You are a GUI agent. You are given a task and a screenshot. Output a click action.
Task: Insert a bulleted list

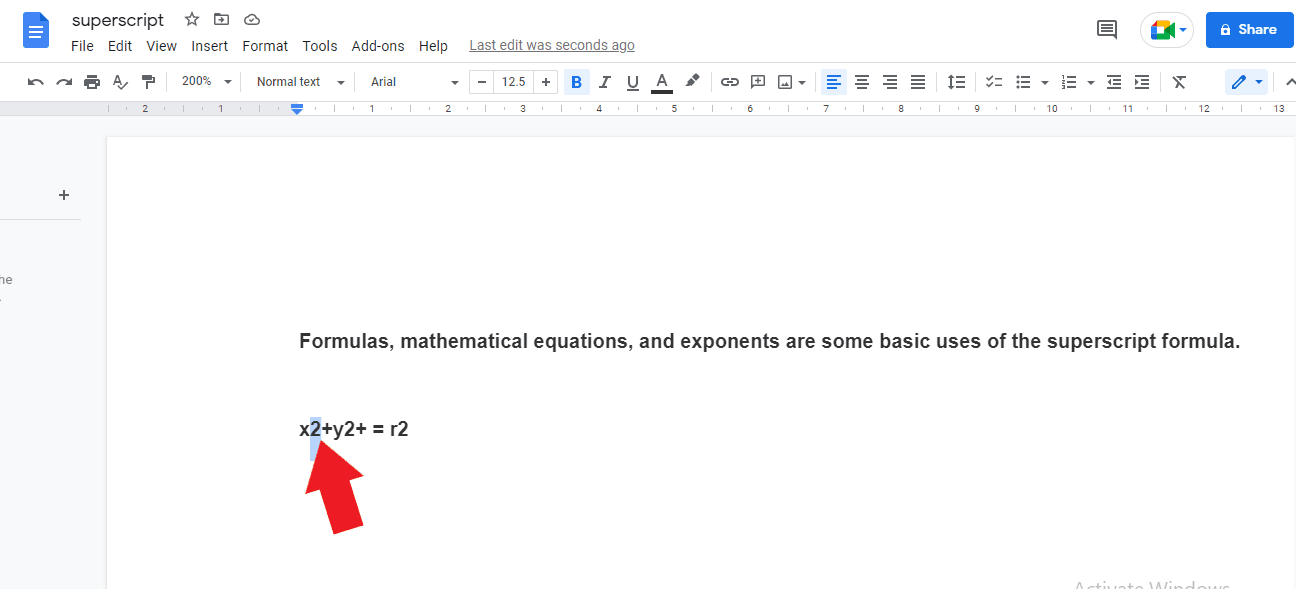1023,82
